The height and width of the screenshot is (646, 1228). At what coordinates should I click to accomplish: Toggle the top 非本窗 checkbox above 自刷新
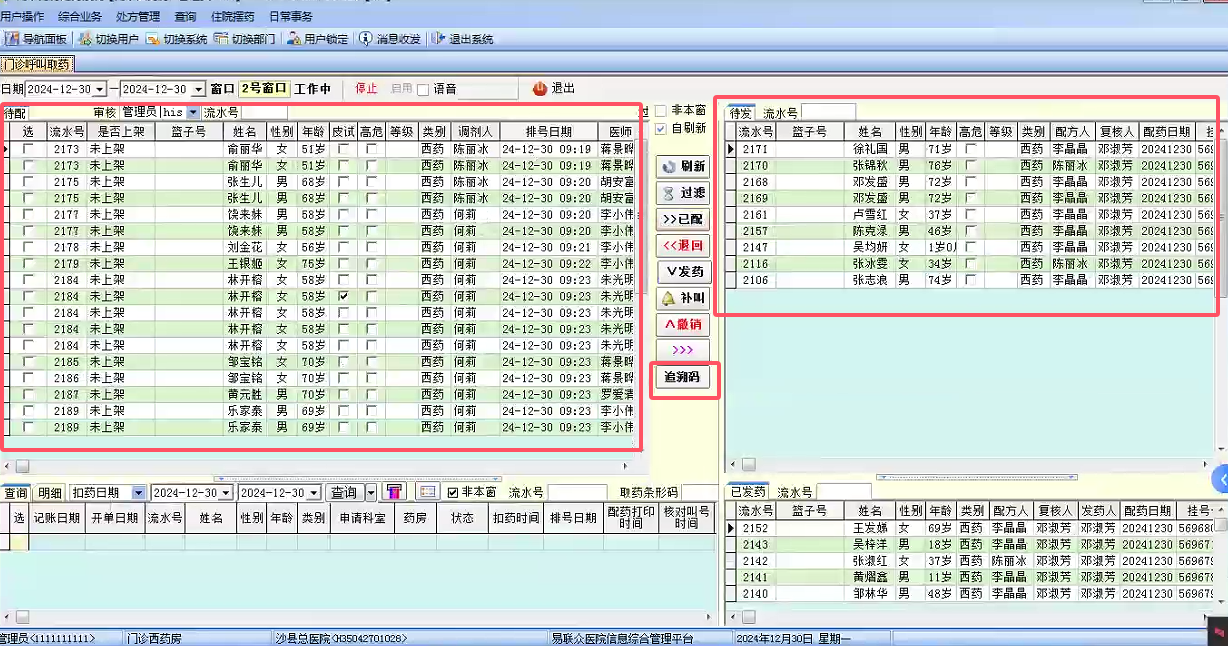tap(660, 111)
